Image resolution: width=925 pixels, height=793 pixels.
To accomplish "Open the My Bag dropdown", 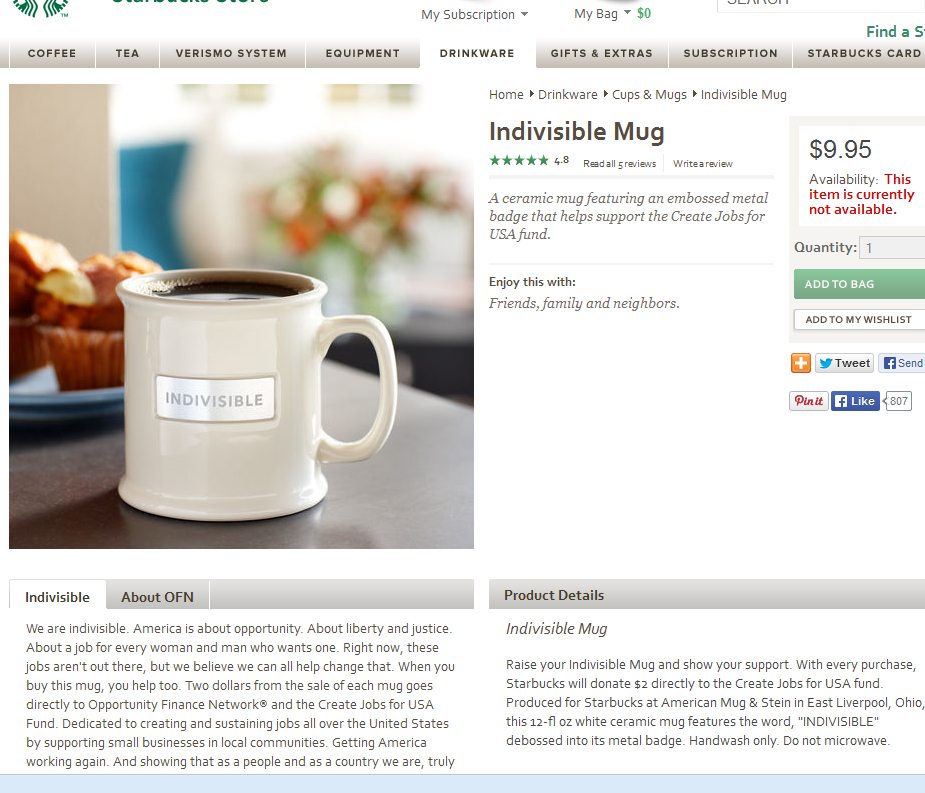I will pos(602,13).
